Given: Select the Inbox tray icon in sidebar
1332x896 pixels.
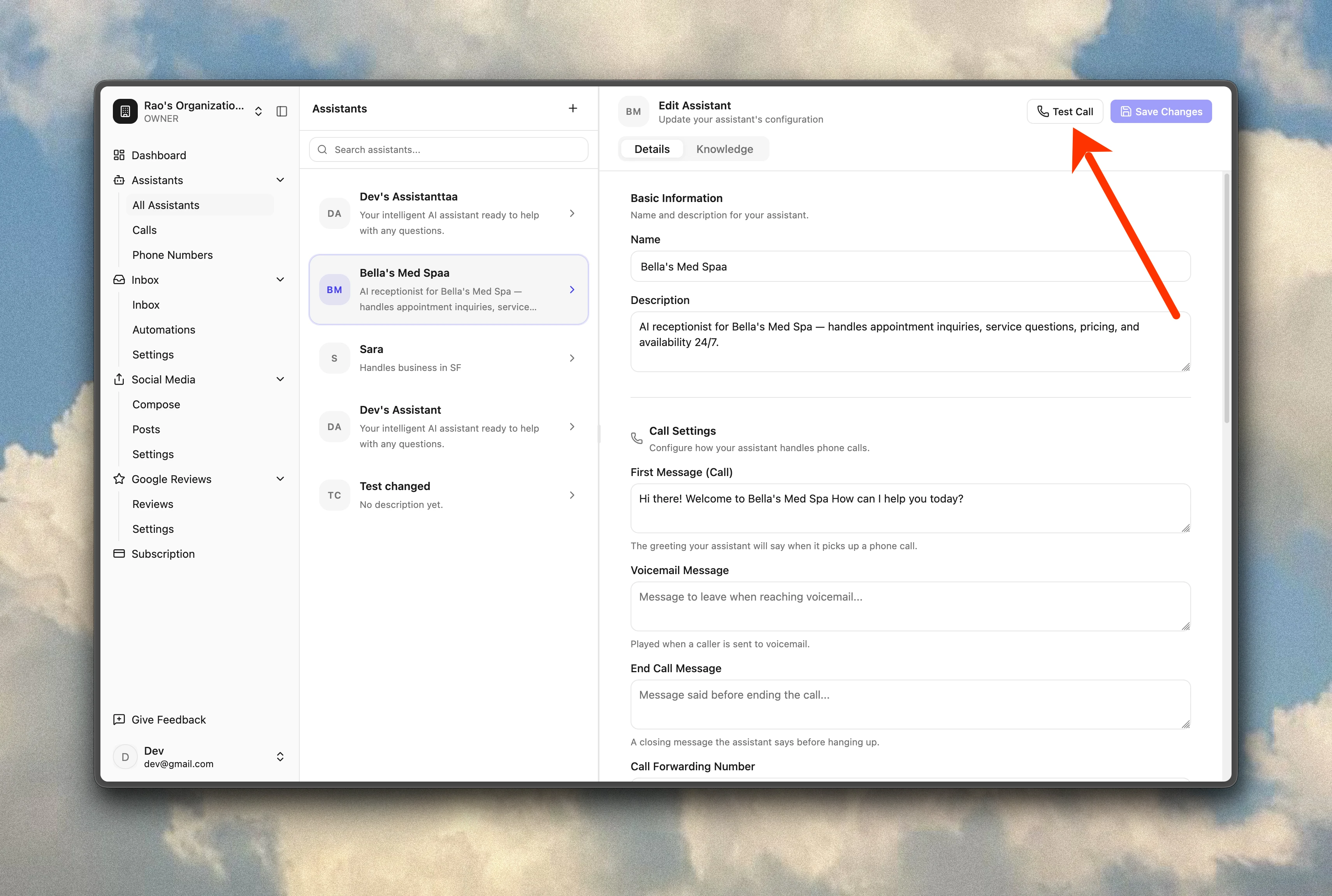Looking at the screenshot, I should pos(119,279).
